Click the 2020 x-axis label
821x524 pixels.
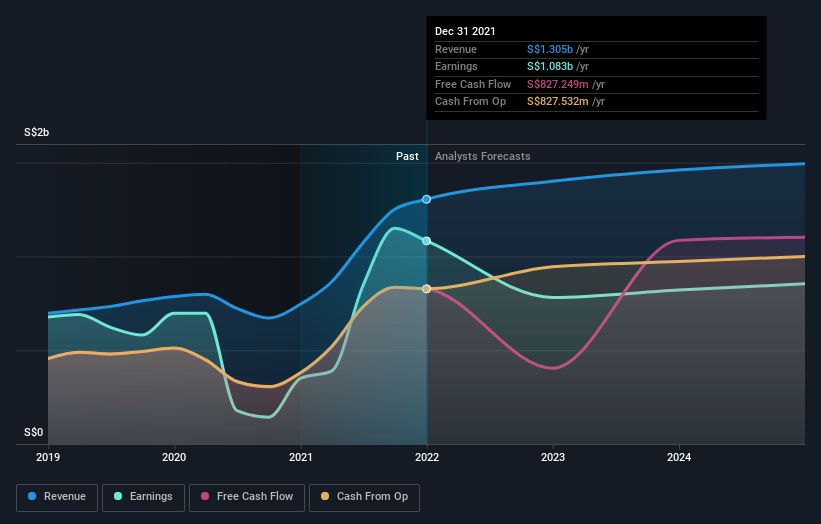[x=174, y=457]
